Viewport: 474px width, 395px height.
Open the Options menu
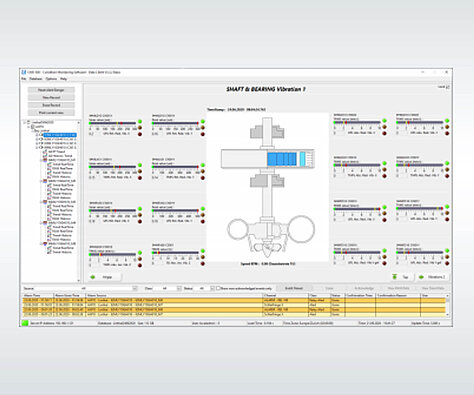[x=51, y=79]
